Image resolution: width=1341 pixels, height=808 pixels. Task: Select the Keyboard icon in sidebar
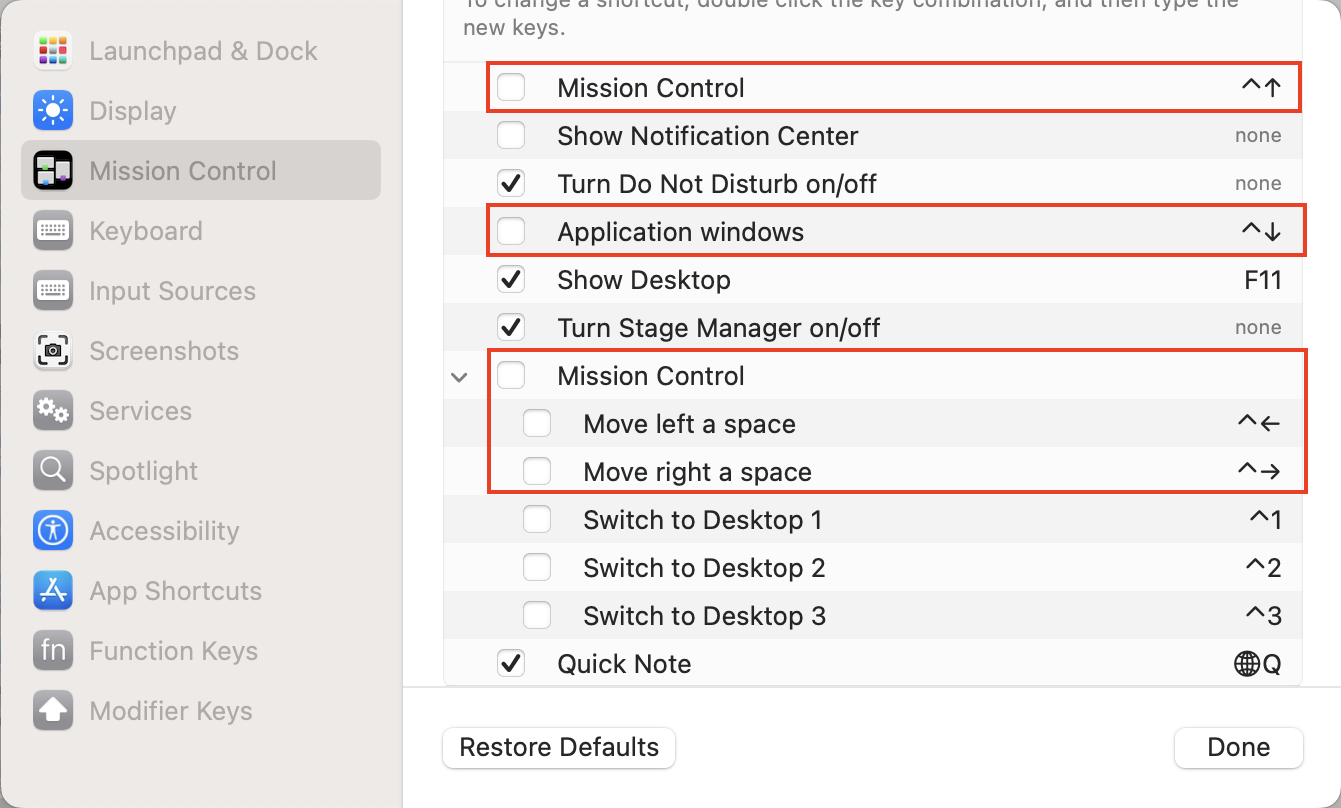click(52, 231)
